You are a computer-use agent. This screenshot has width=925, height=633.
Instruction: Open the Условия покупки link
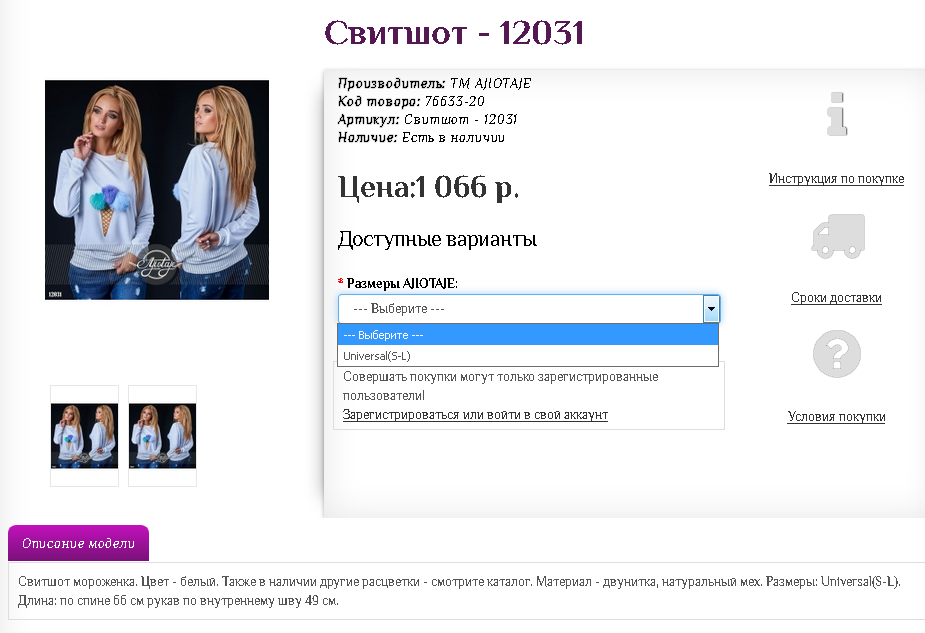click(836, 417)
